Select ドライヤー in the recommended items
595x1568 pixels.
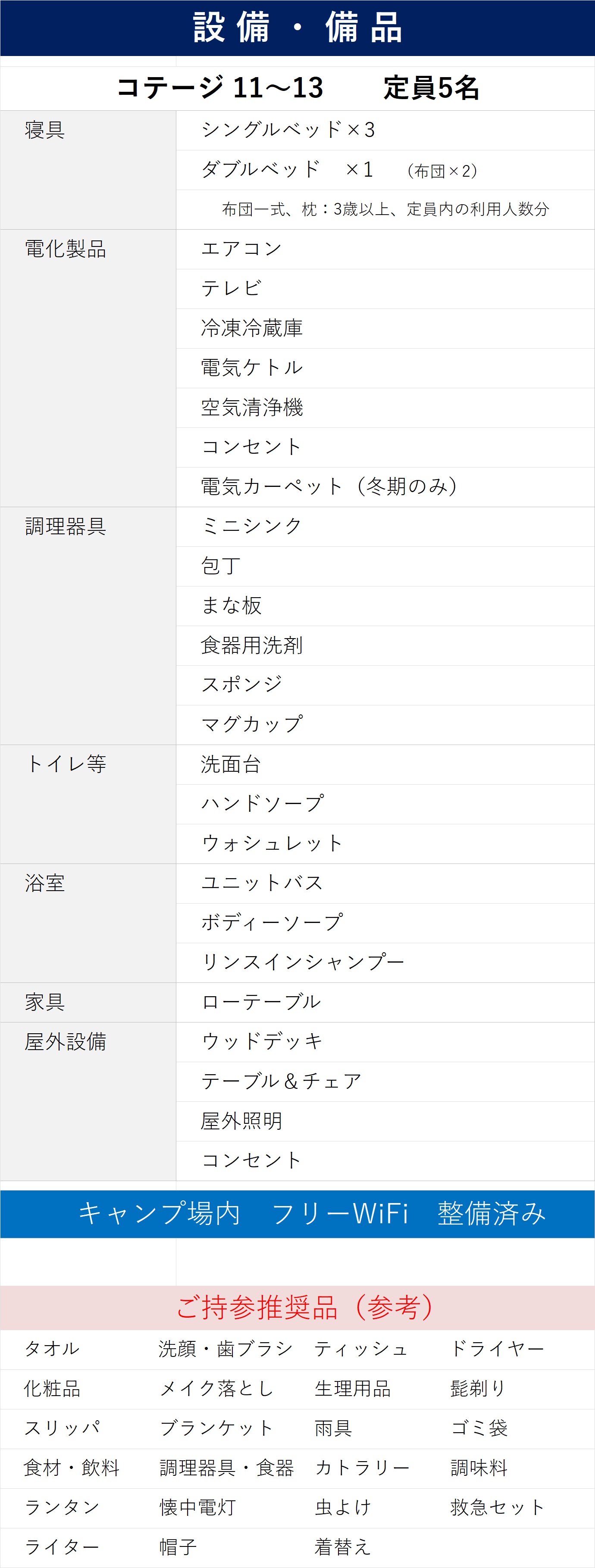[497, 1349]
